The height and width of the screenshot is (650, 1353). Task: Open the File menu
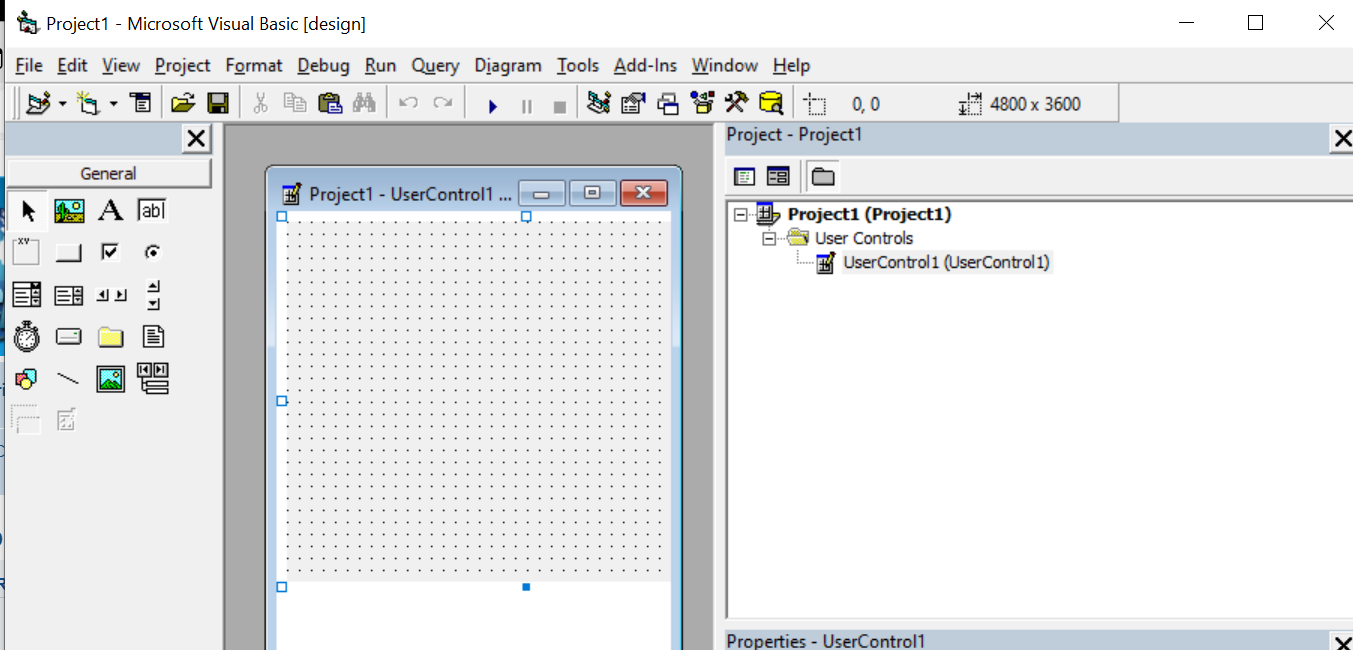(x=29, y=65)
